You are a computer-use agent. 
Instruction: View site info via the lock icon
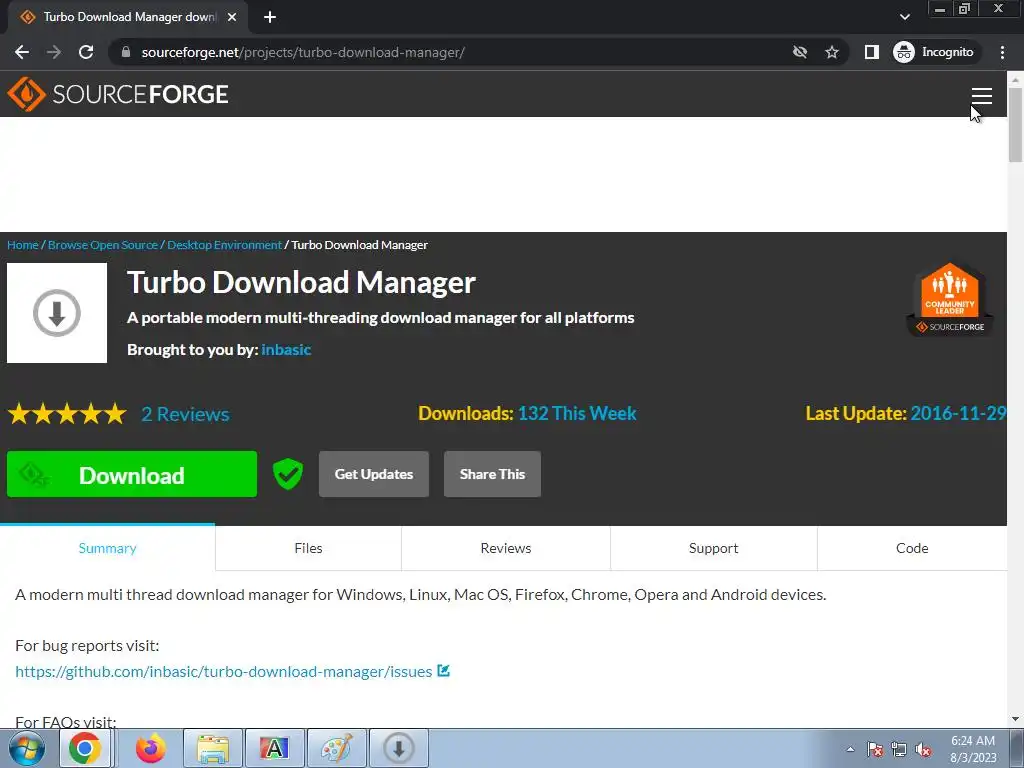click(126, 52)
